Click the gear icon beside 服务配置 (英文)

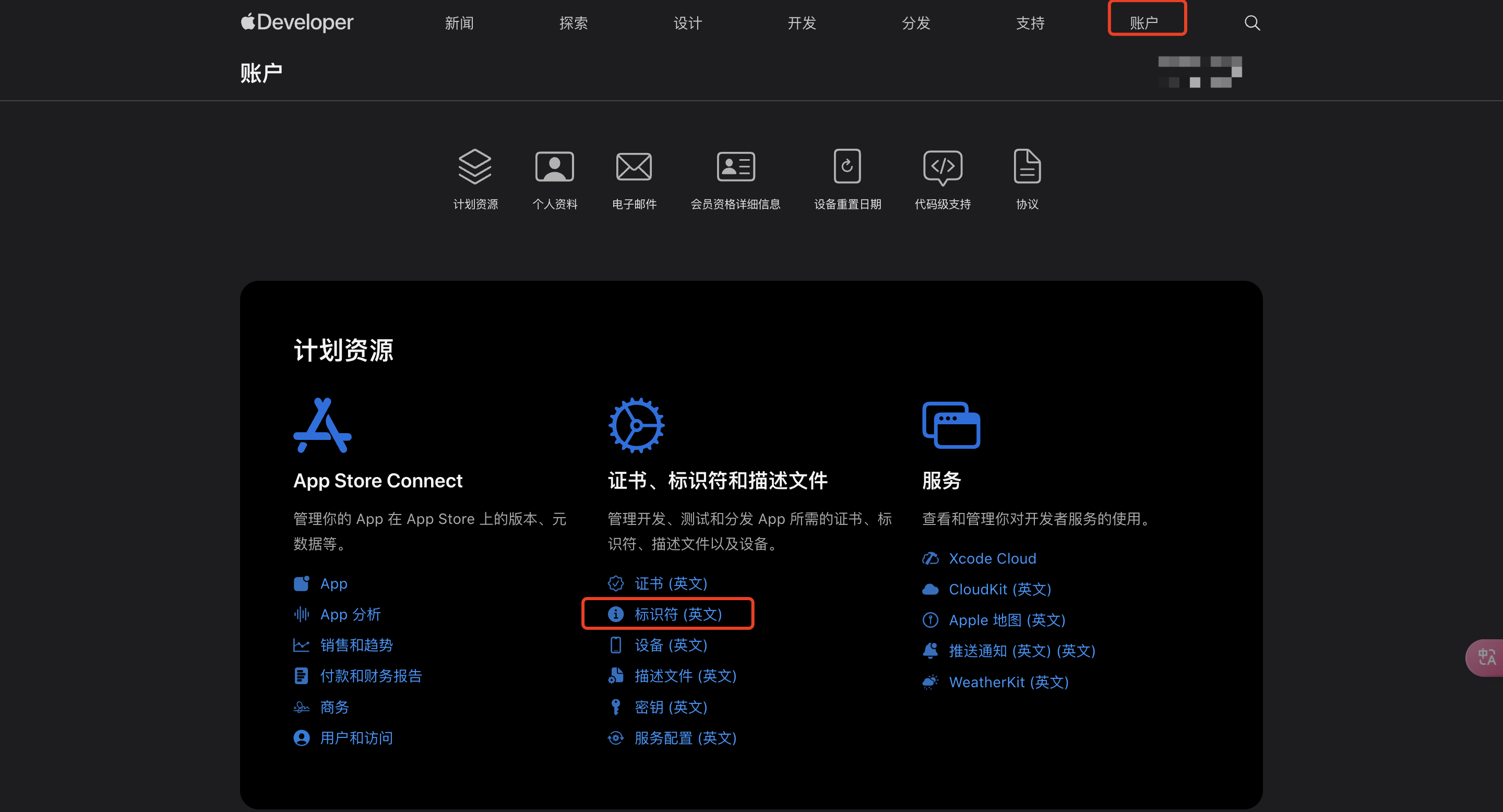point(616,738)
